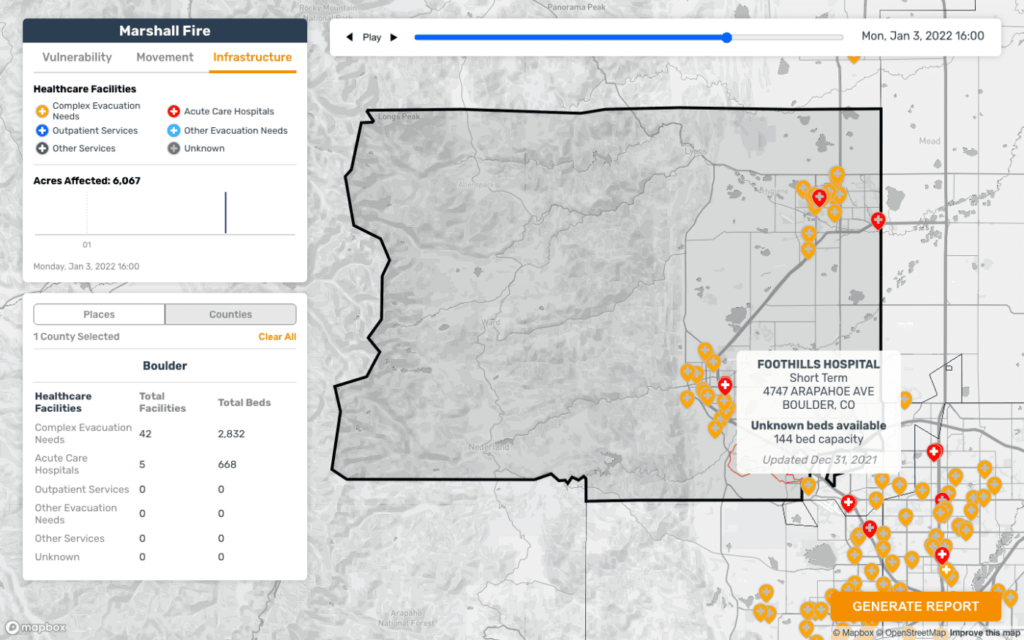Click the Generate Report button

tap(915, 606)
